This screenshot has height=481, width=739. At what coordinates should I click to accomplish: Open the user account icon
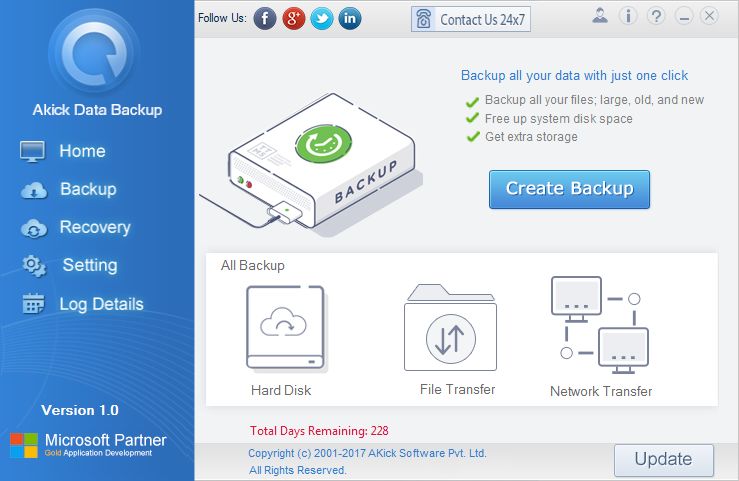tap(599, 16)
